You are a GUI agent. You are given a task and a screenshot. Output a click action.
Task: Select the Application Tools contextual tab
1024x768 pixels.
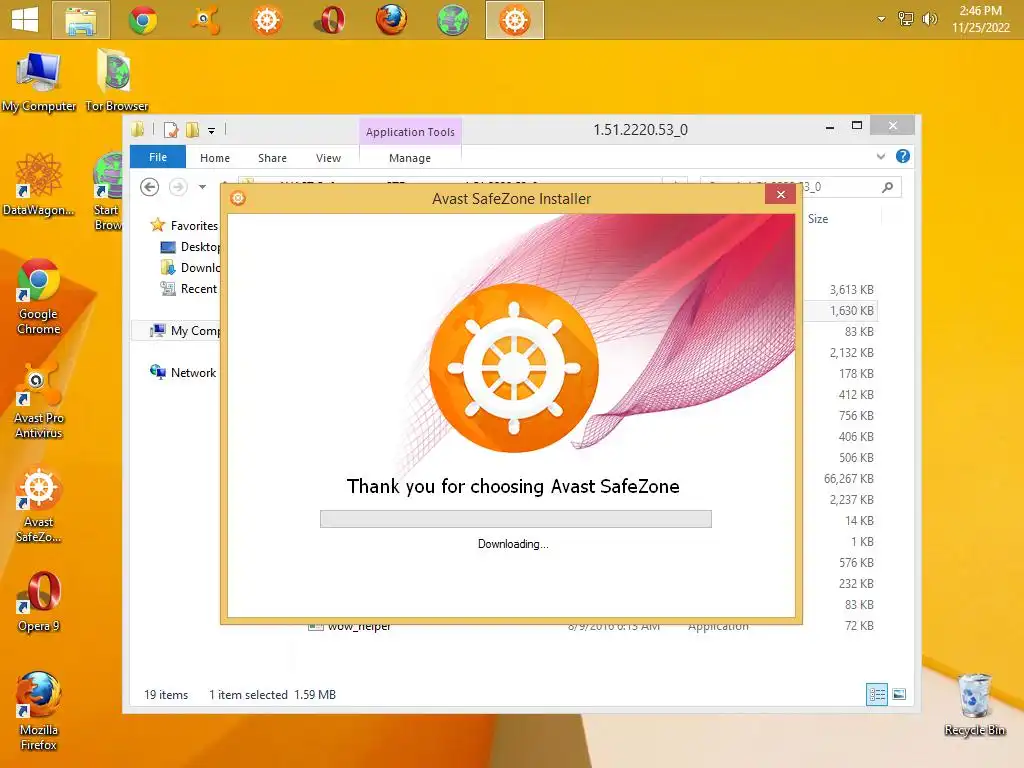(x=410, y=131)
